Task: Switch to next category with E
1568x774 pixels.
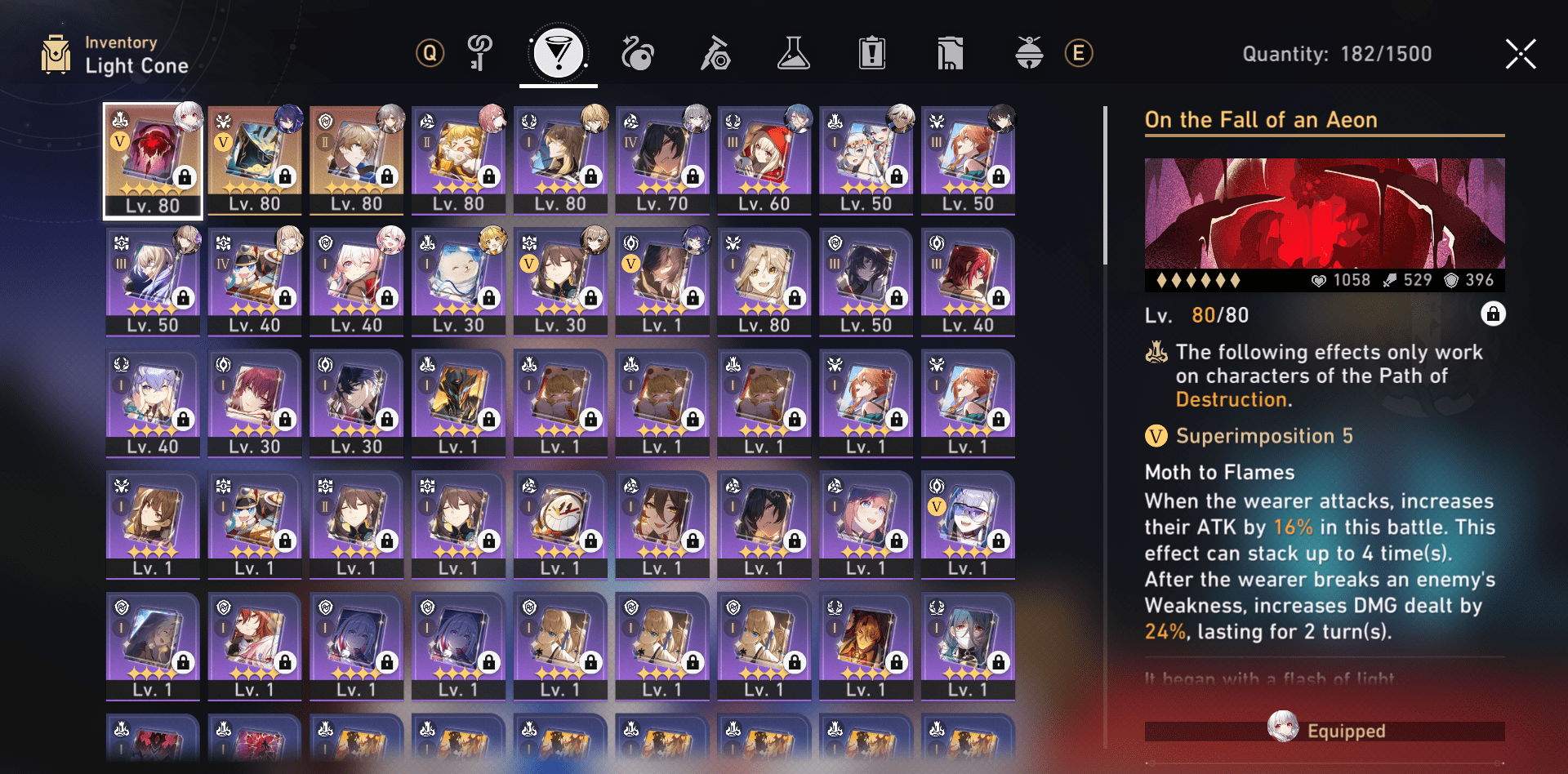Action: coord(1079,54)
